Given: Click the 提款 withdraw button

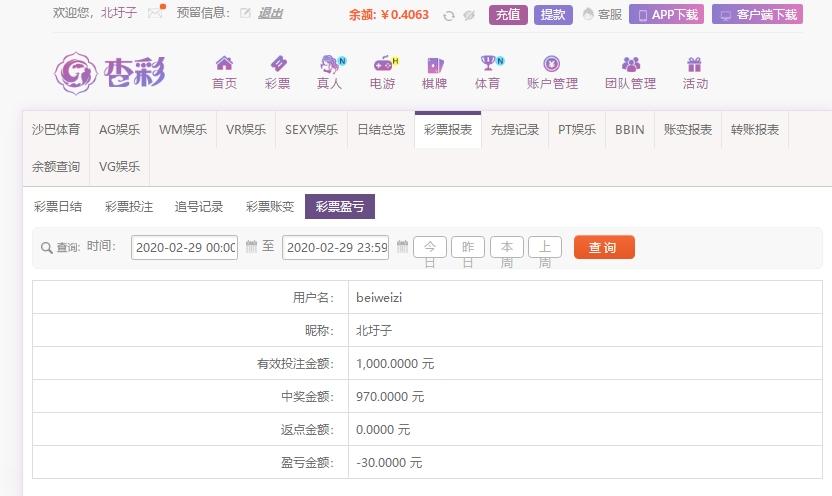Looking at the screenshot, I should click(x=553, y=14).
